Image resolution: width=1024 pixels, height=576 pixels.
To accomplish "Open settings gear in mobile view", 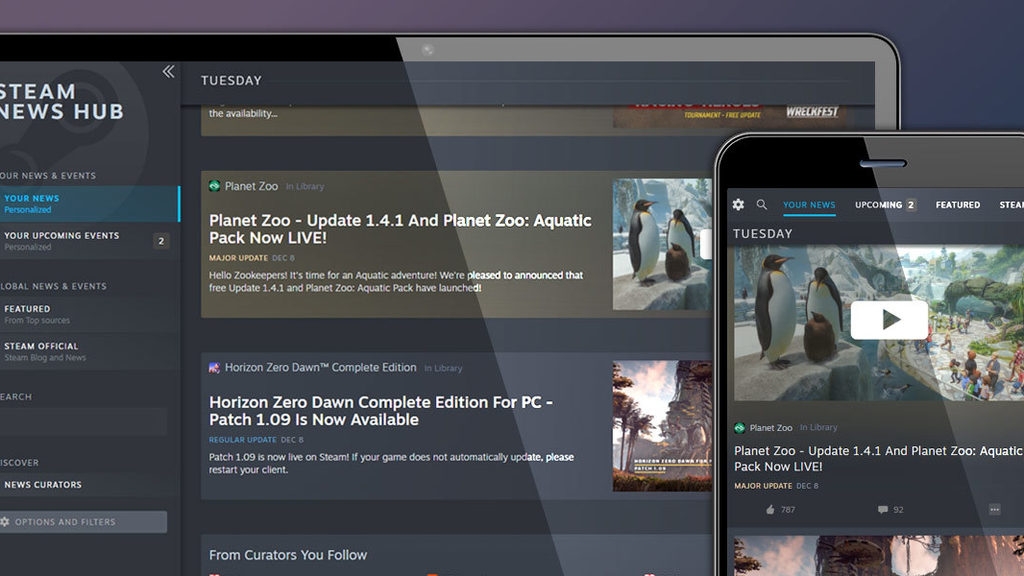I will (x=738, y=205).
